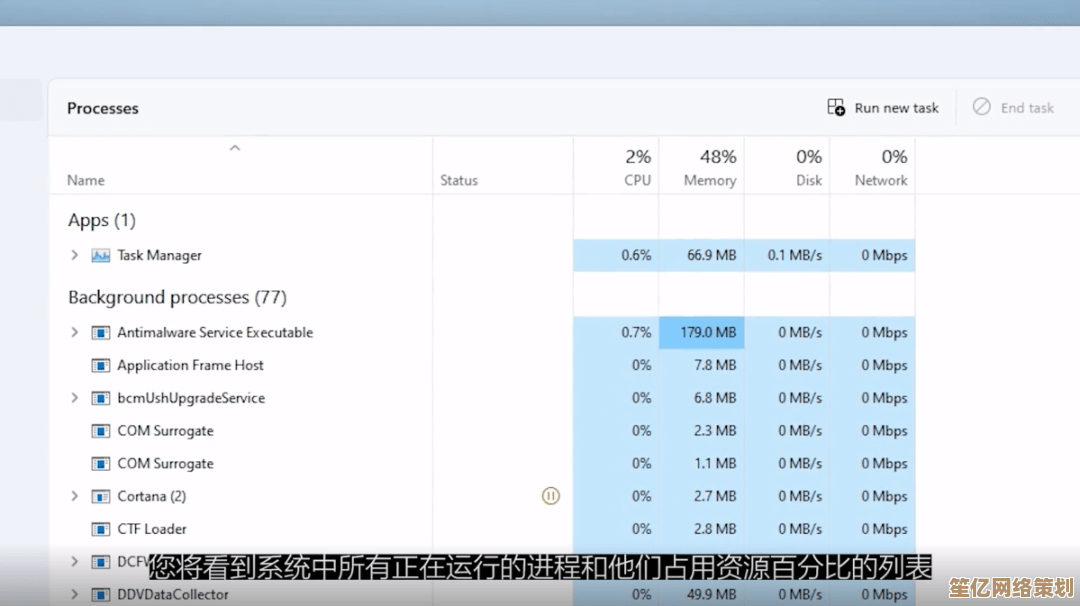Click the 2.8 MB memory of CTF Loader

[702, 529]
